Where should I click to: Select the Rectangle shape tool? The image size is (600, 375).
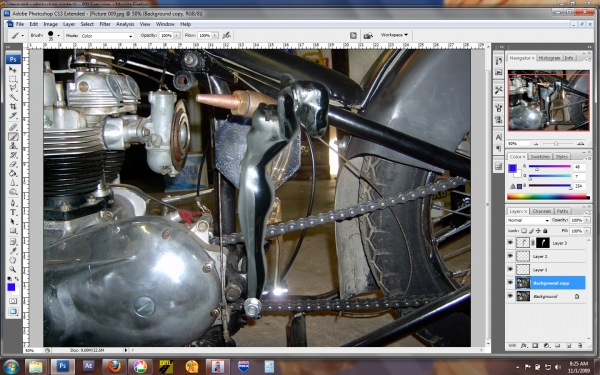tap(13, 231)
